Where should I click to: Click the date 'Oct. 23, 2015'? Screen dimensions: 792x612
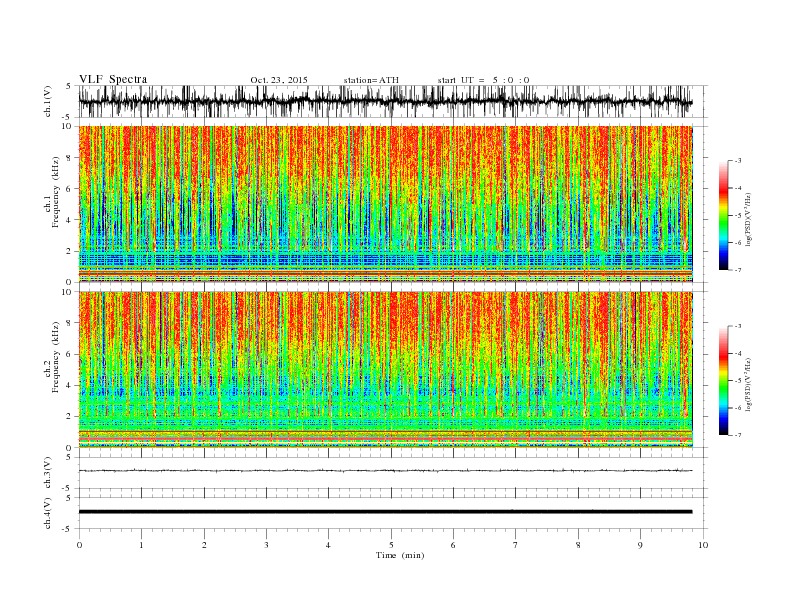(x=279, y=80)
